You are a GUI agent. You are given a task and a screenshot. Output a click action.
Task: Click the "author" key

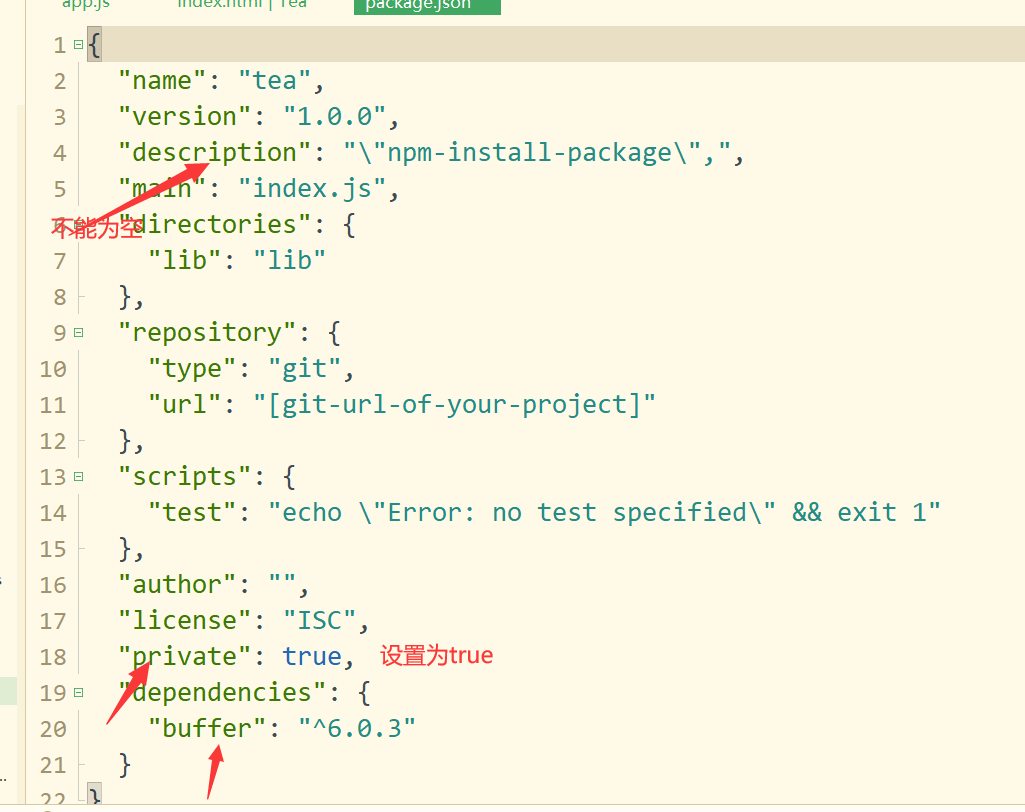tap(177, 584)
